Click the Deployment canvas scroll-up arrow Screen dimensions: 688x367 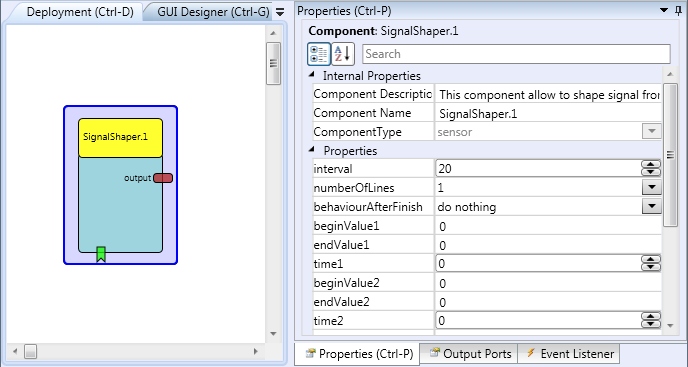coord(273,33)
